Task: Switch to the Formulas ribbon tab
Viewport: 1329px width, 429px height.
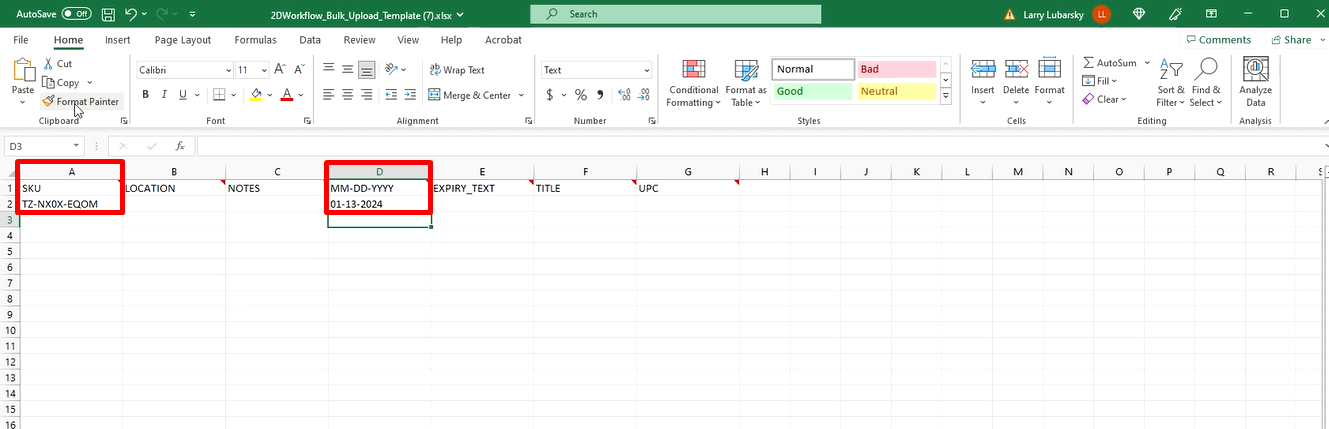Action: (255, 40)
